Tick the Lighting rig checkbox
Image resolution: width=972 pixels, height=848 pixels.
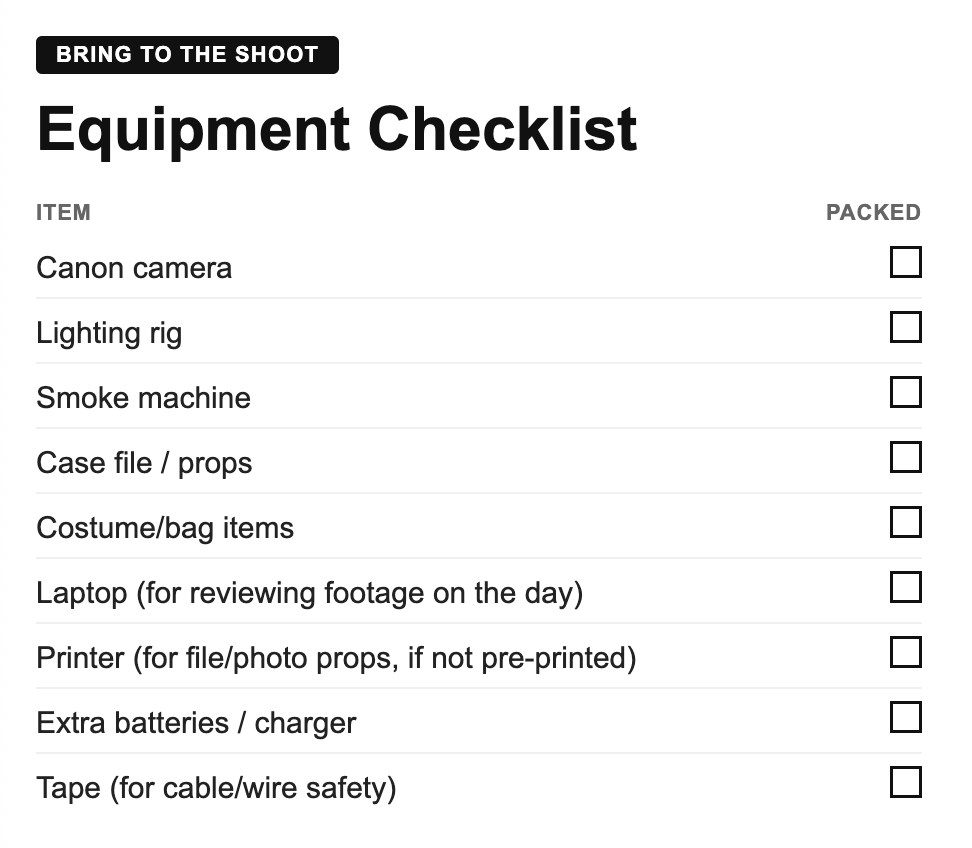(906, 327)
